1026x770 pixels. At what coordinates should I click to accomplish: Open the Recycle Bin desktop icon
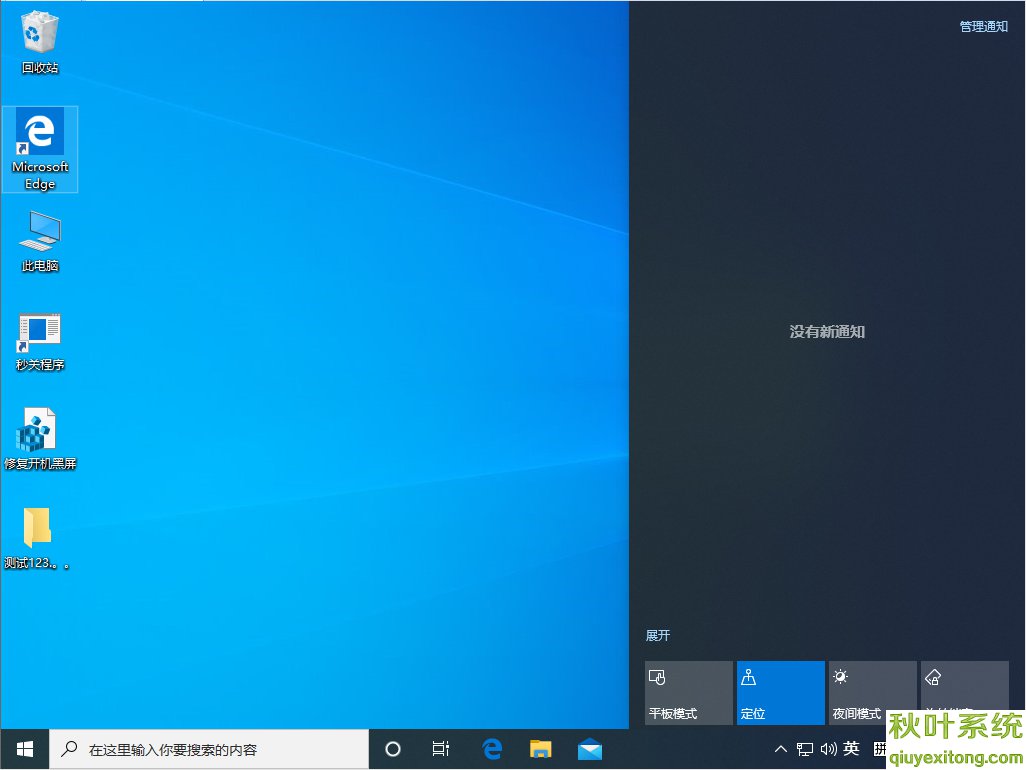[39, 43]
